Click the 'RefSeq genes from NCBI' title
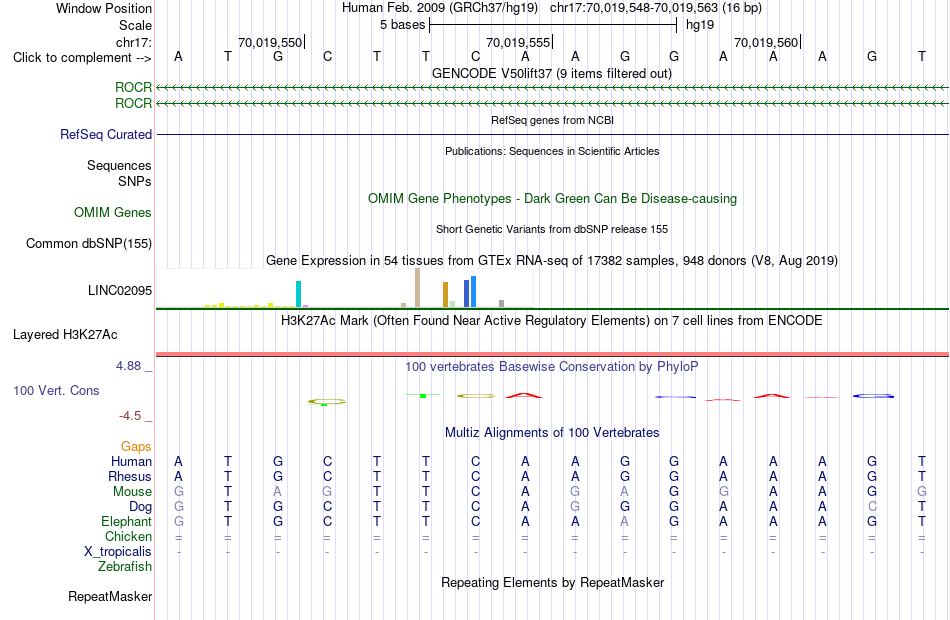 click(x=552, y=121)
